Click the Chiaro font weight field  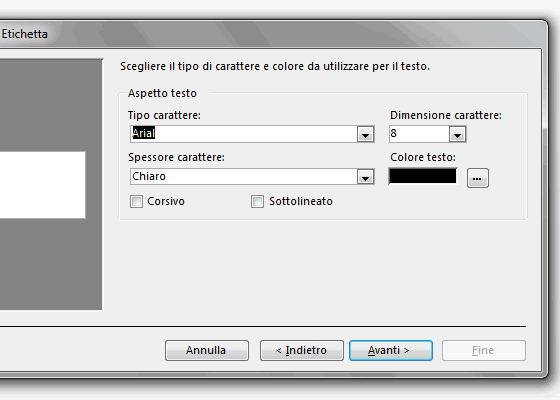244,176
